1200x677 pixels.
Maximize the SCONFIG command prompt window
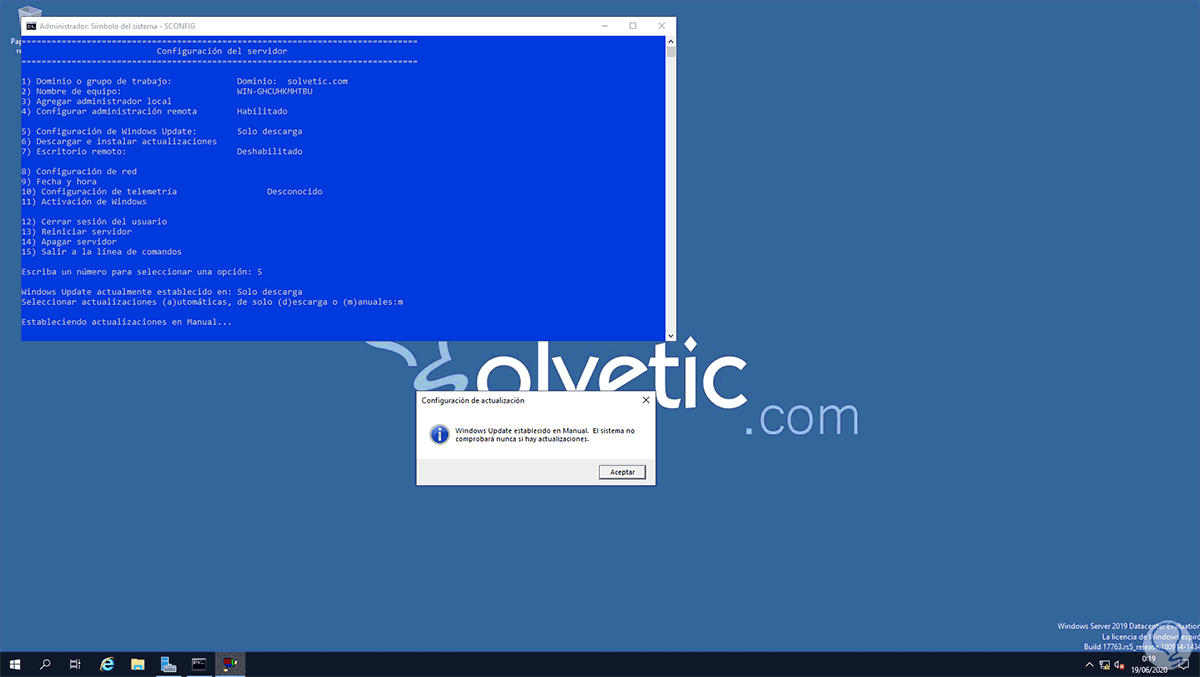click(632, 25)
